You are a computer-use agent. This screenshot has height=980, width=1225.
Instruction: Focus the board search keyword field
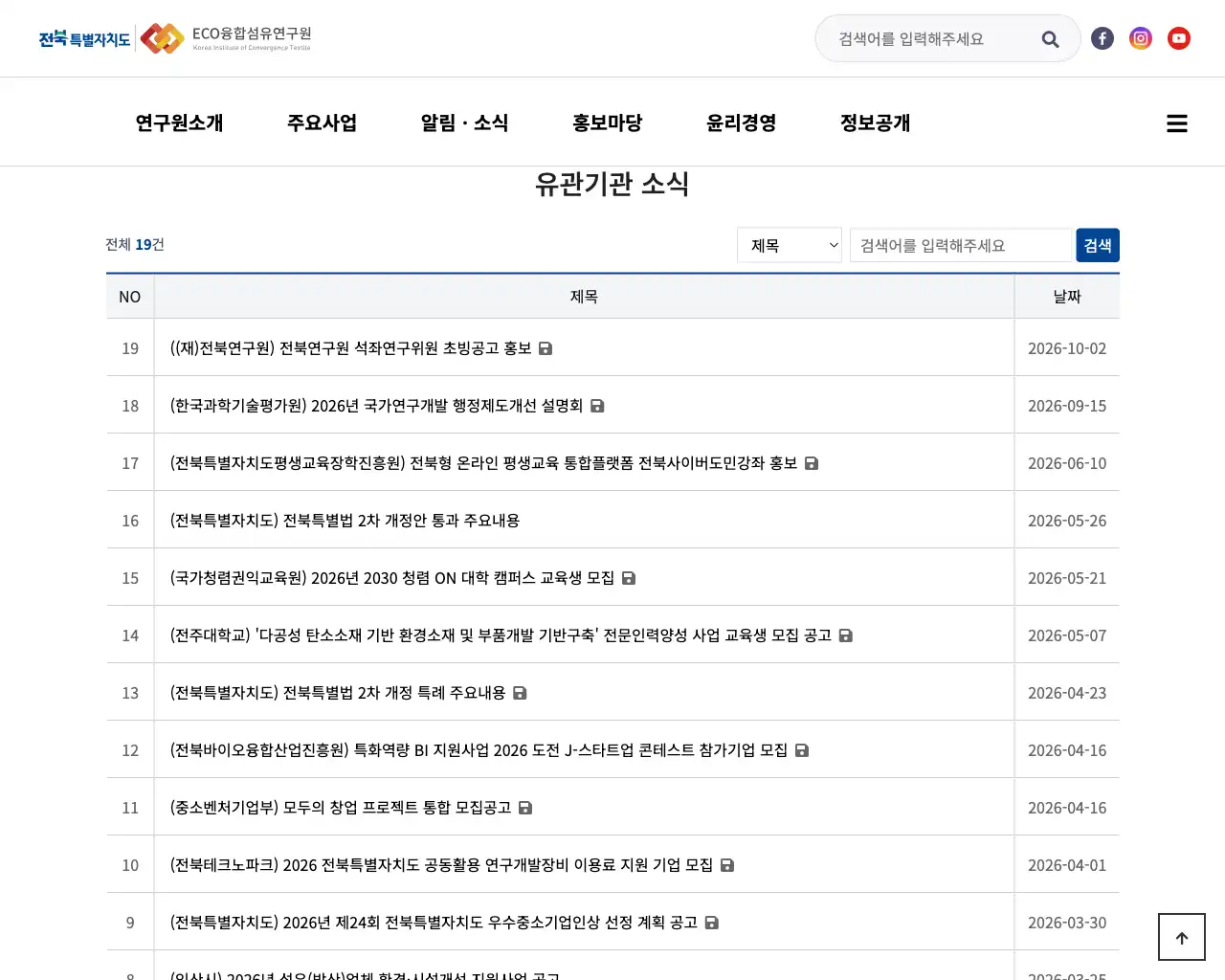[961, 245]
